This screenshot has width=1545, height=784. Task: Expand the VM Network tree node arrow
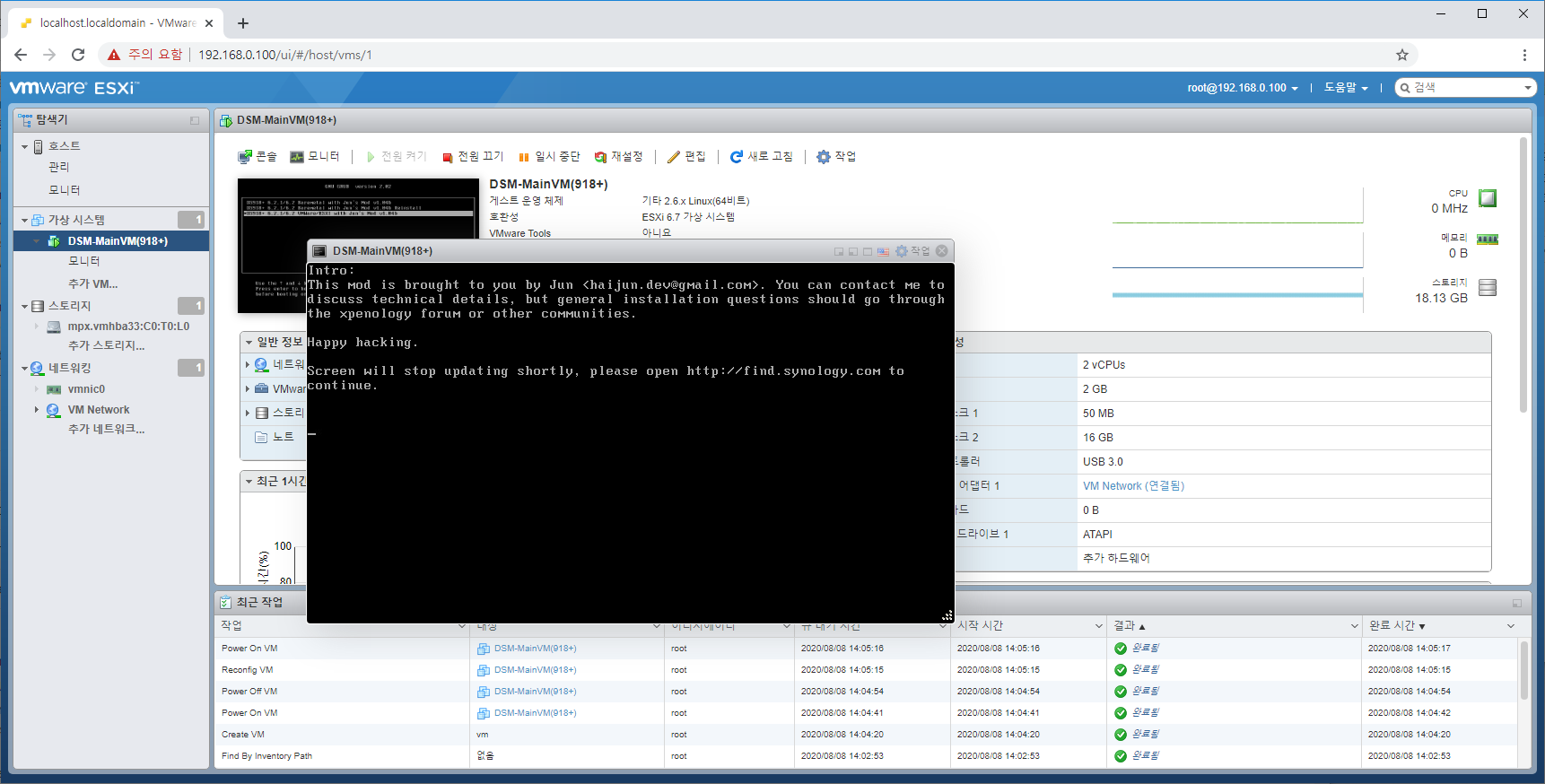click(x=37, y=410)
